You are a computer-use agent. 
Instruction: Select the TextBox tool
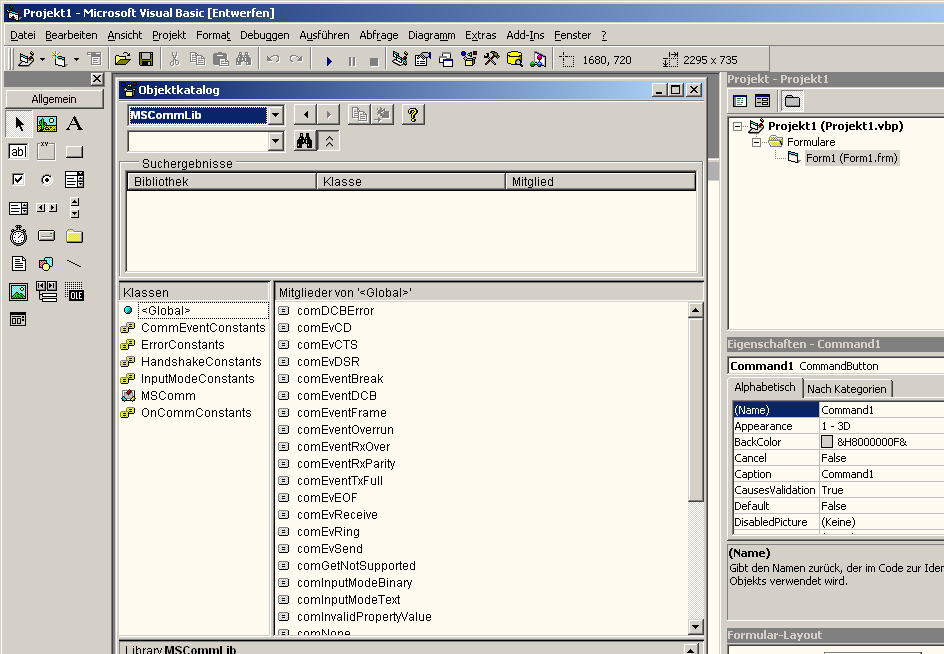tap(19, 151)
